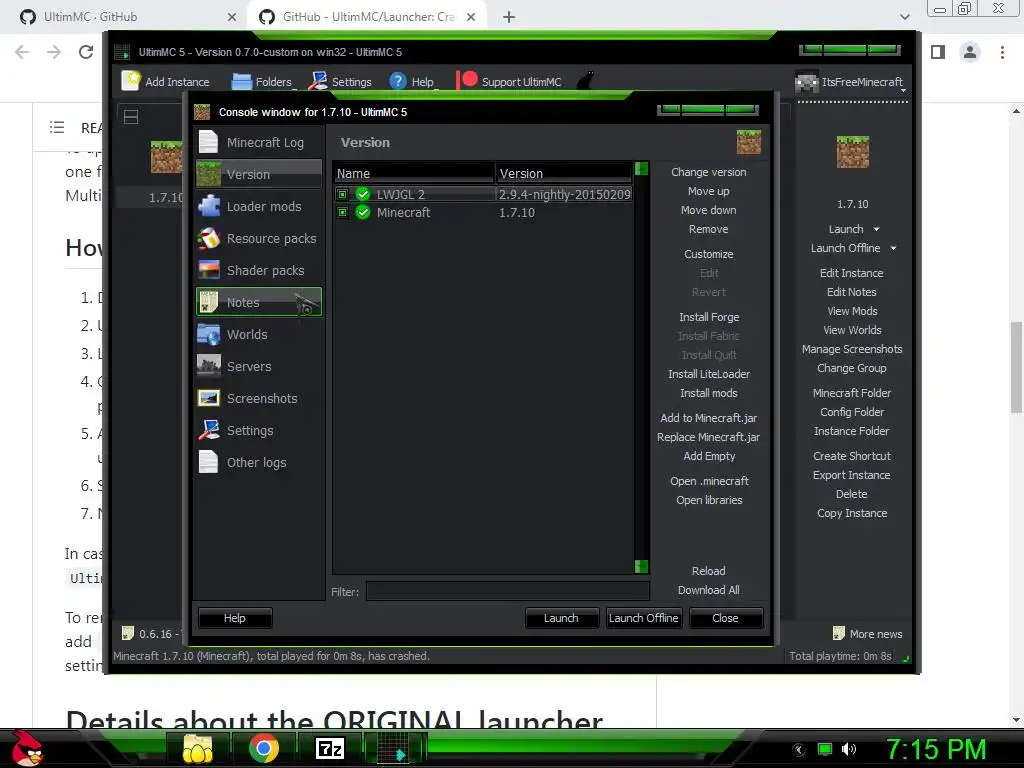Click the Help question mark icon
Screen dimensions: 1024x768
pyautogui.click(x=398, y=81)
